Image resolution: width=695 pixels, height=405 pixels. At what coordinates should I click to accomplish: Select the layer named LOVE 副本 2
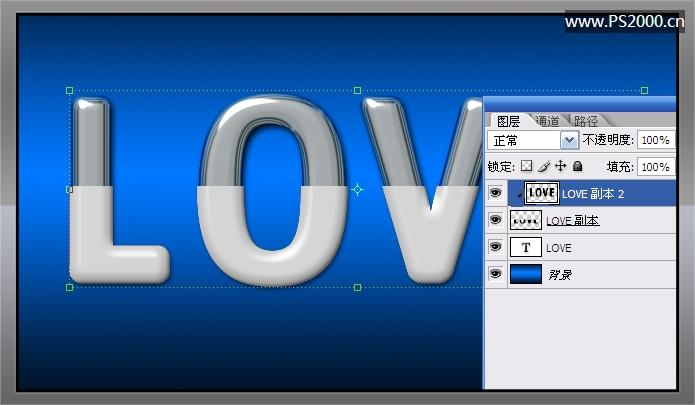593,194
